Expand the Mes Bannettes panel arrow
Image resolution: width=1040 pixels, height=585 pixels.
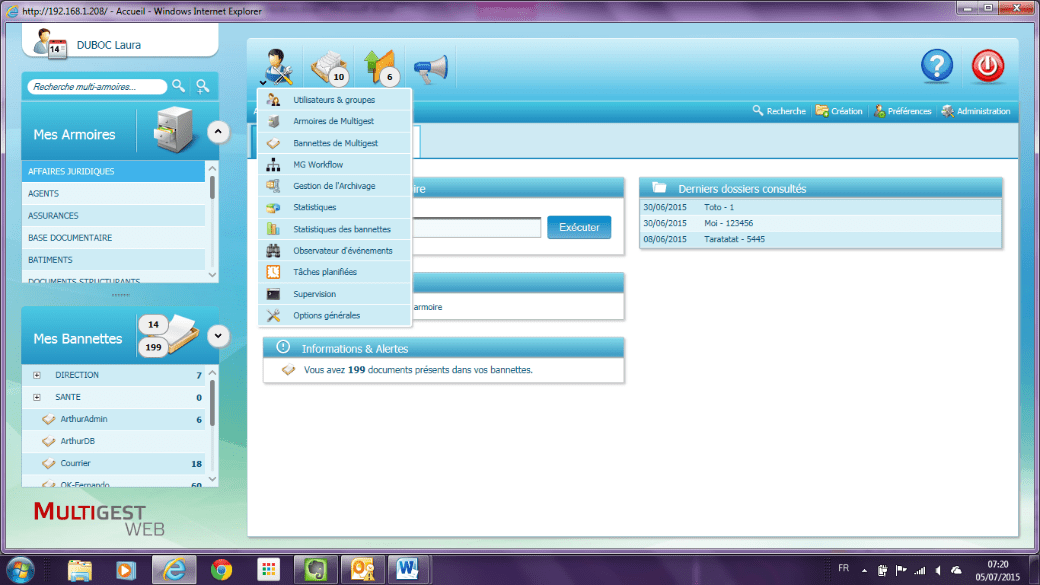tap(218, 337)
